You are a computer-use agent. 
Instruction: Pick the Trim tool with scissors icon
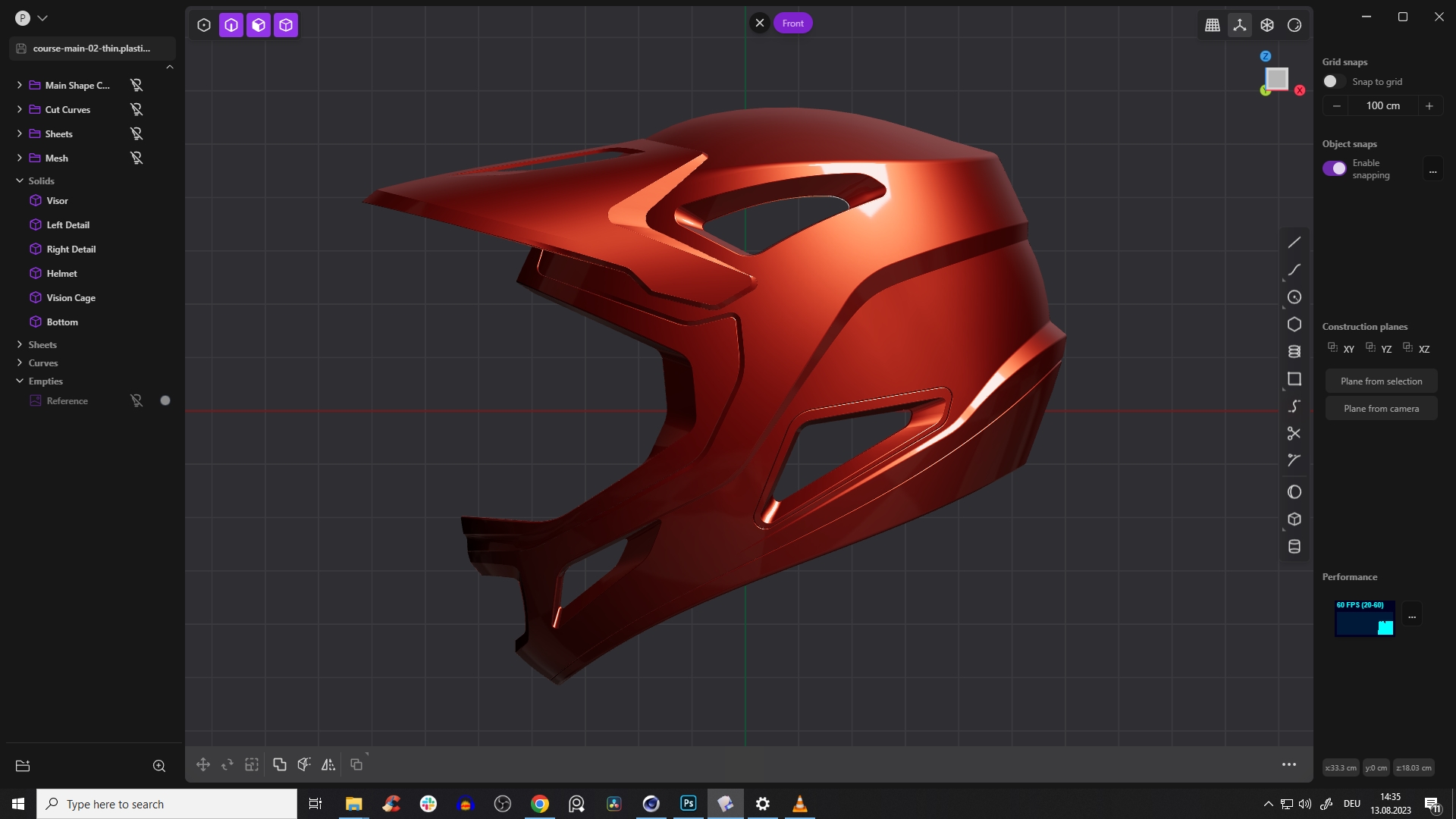[x=1294, y=433]
